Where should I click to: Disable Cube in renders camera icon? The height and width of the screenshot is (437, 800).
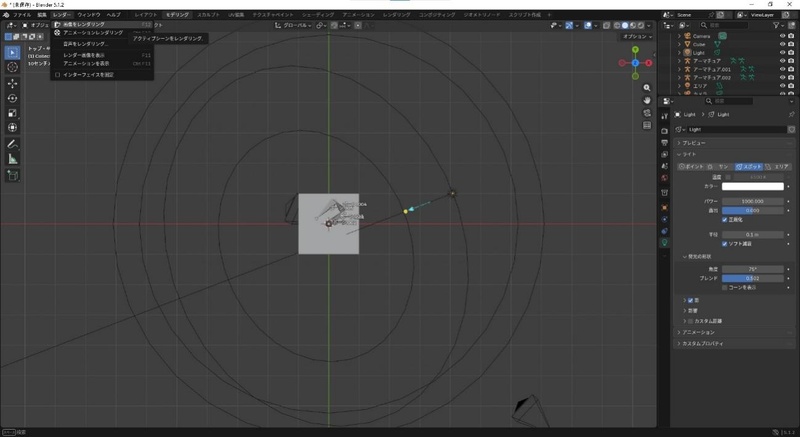point(791,44)
